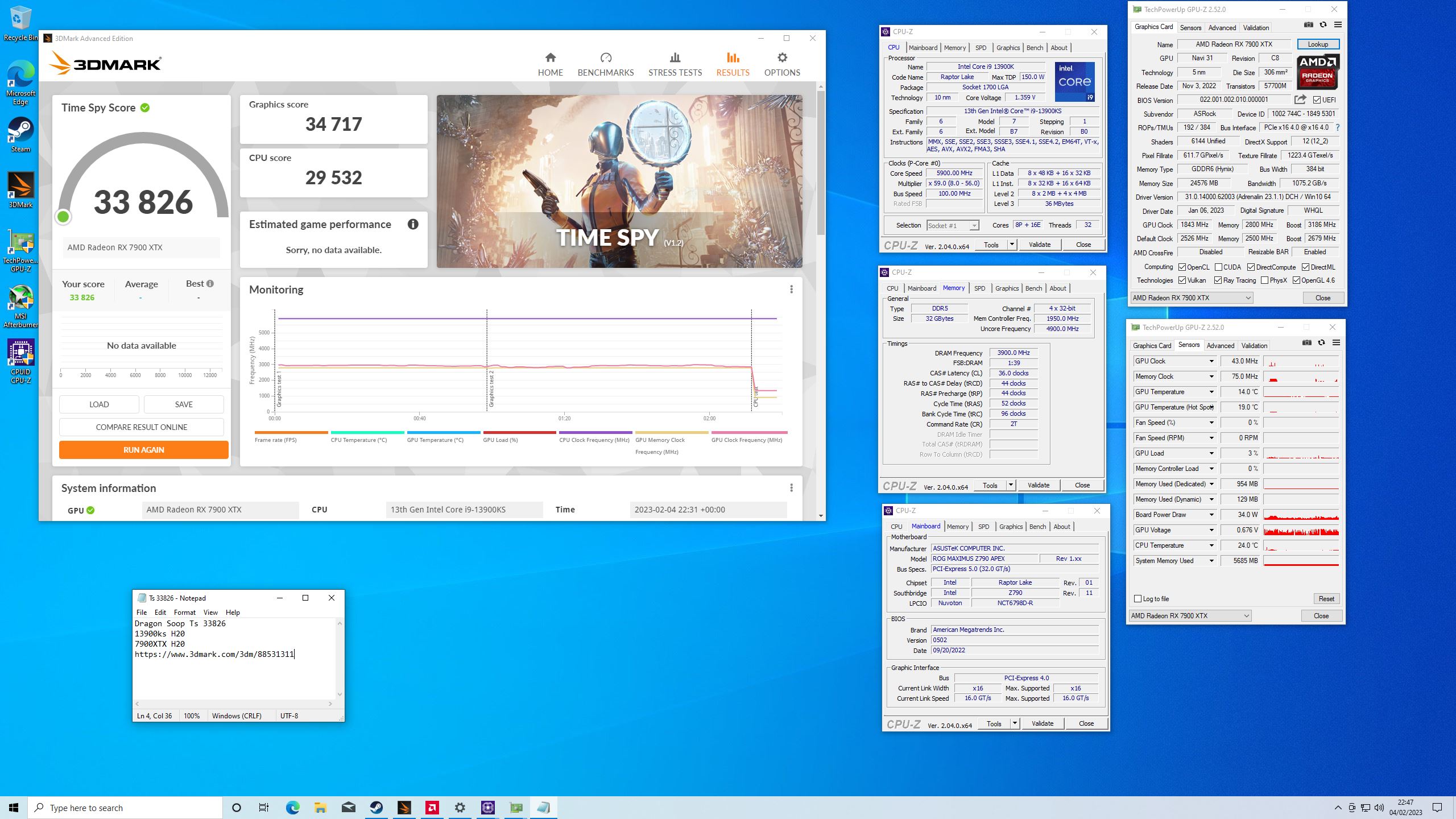Expand Tools dropdown arrow in CPU-Z CPU window

pos(1012,245)
